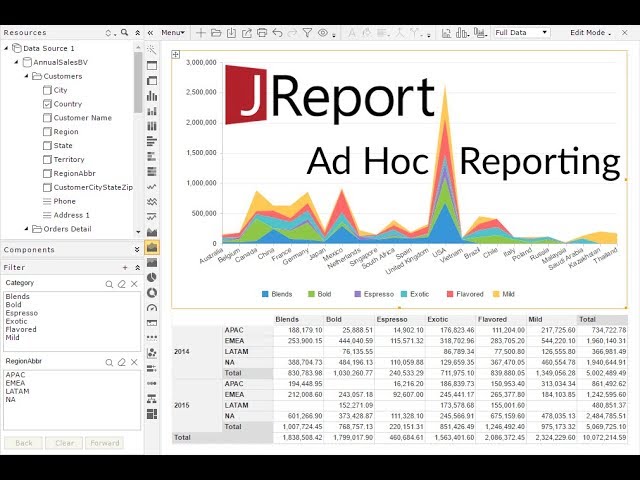The image size is (640, 480).
Task: Search the Resources panel
Action: (124, 32)
